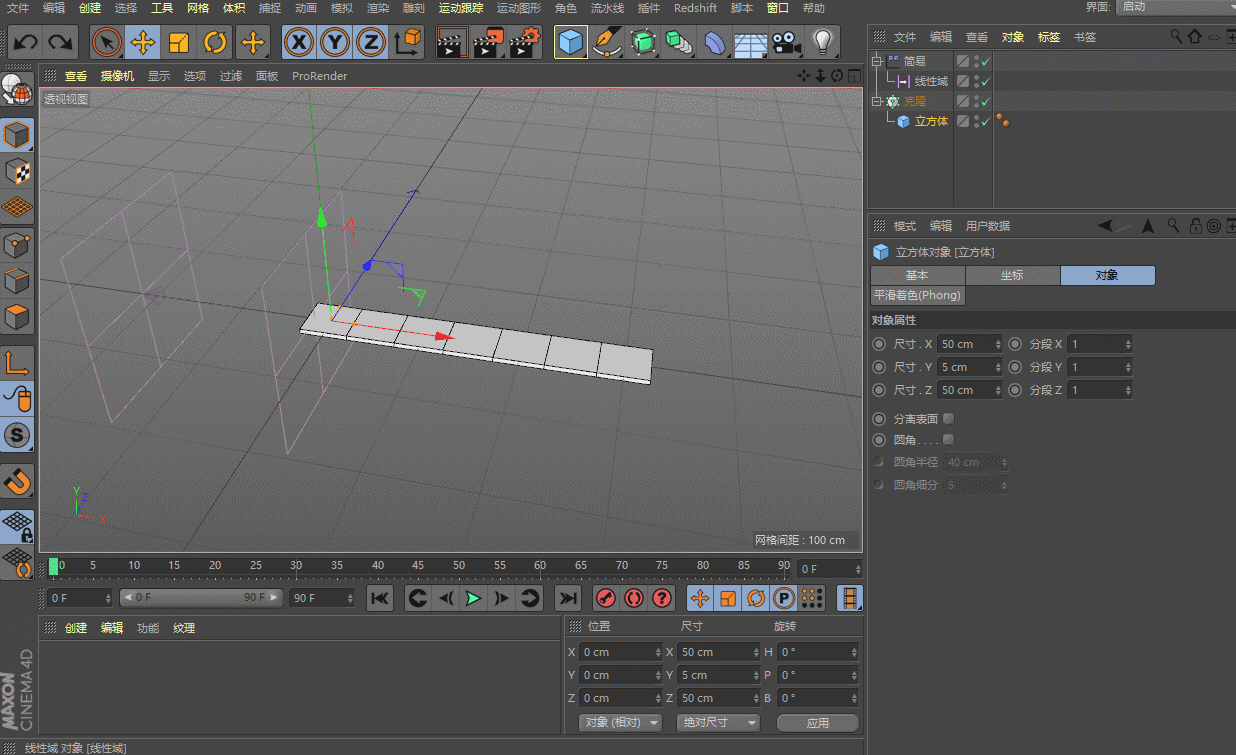Open the 标签 menu in object manager

click(x=1049, y=37)
